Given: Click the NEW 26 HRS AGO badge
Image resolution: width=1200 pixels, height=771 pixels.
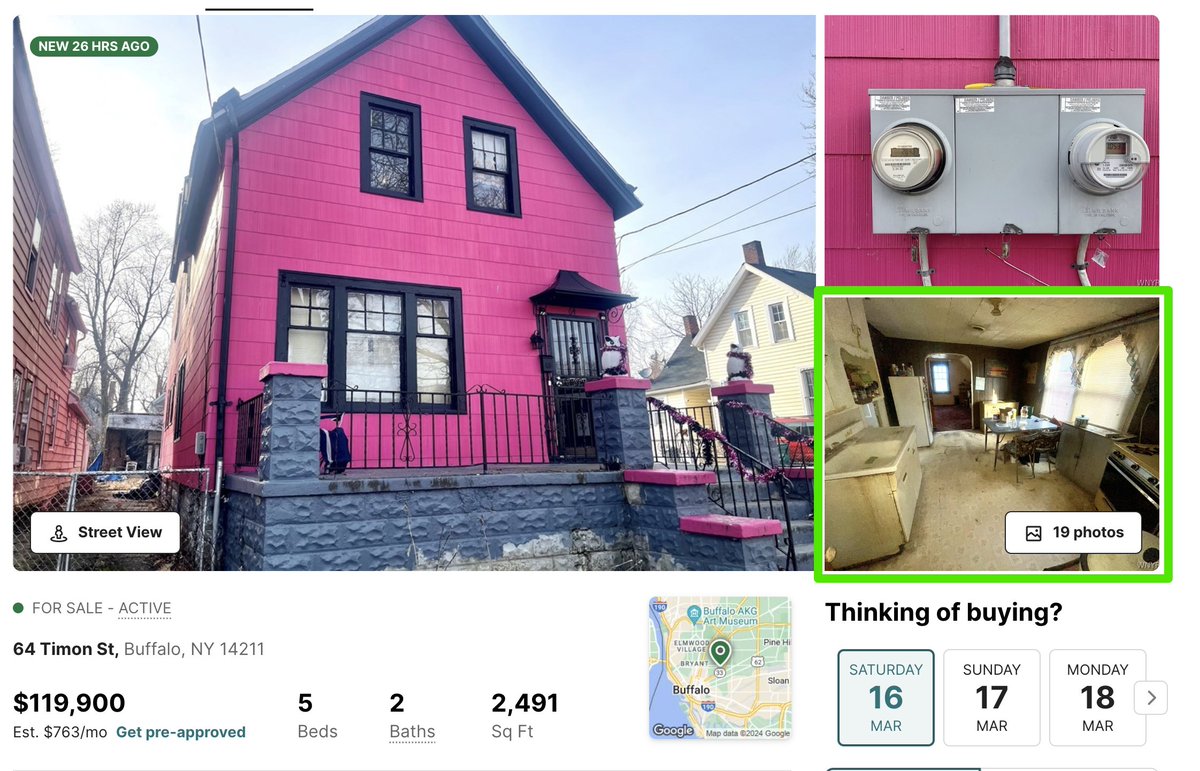Looking at the screenshot, I should tap(94, 46).
